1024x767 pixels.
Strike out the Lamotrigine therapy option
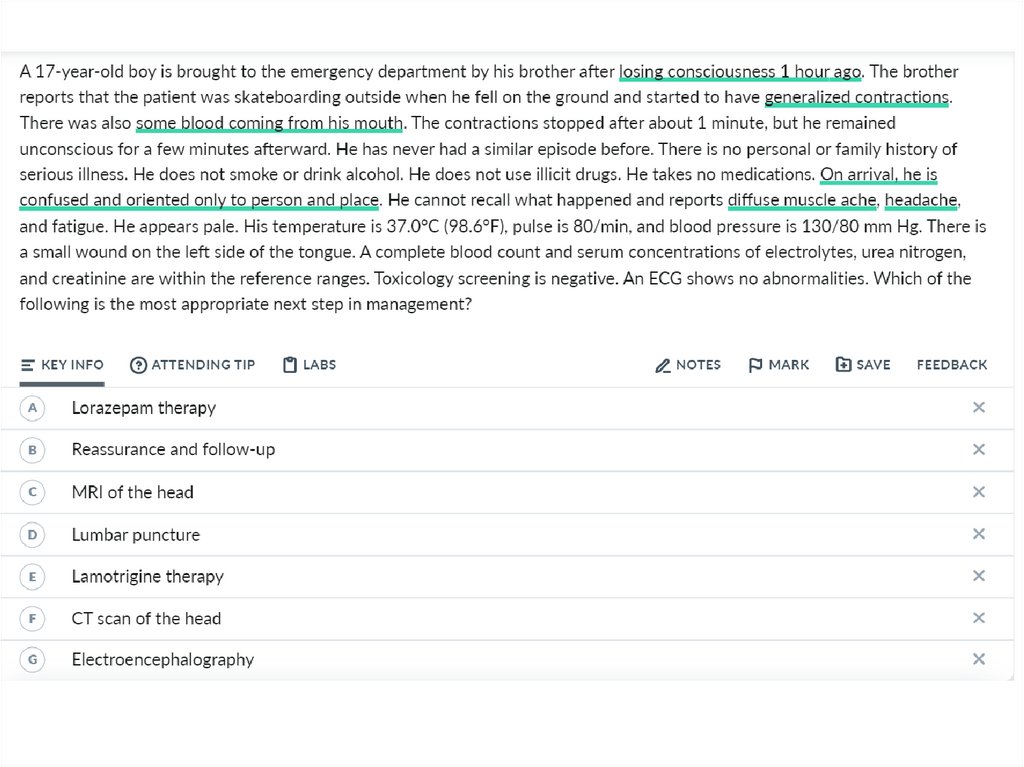click(x=979, y=576)
